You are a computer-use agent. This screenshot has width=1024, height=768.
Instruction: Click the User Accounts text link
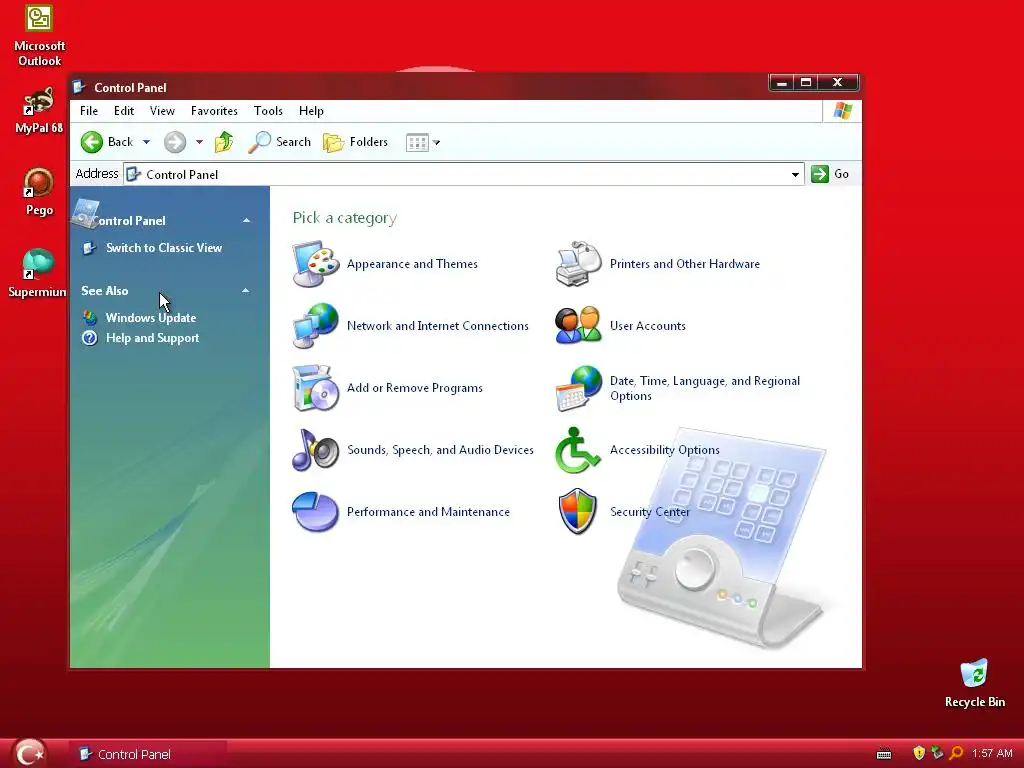point(648,326)
